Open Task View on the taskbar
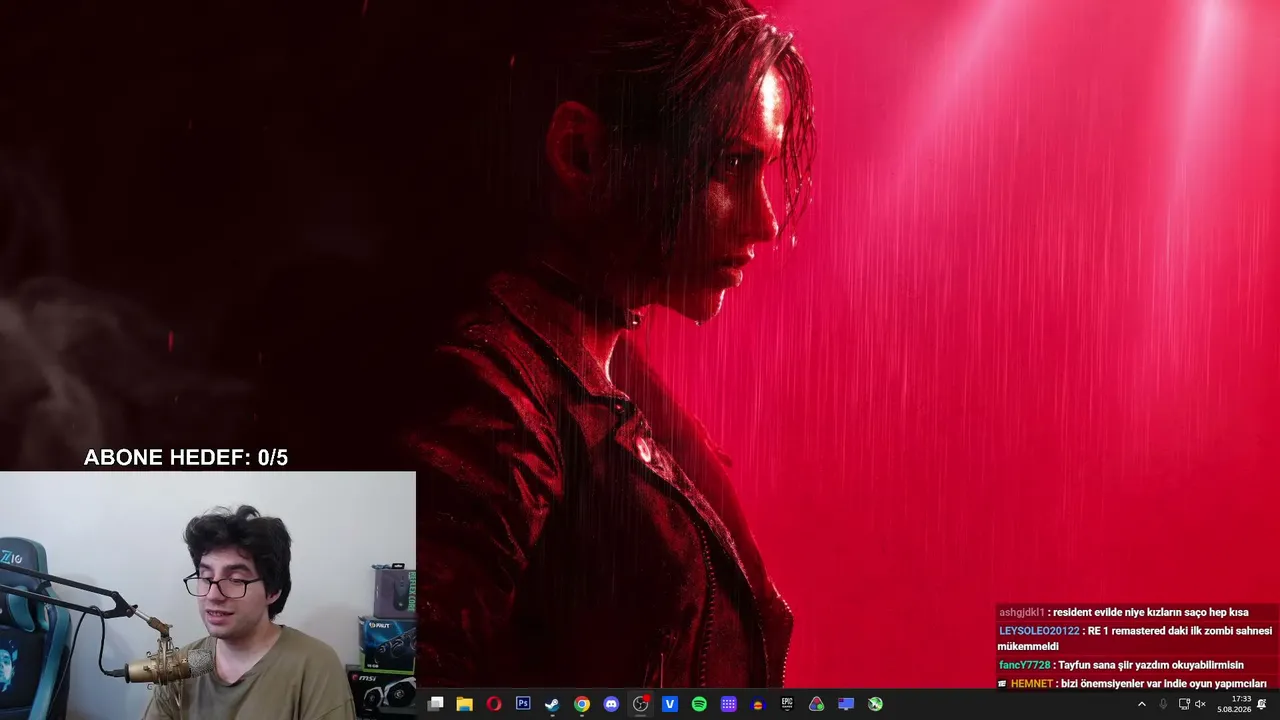1280x720 pixels. pos(435,704)
